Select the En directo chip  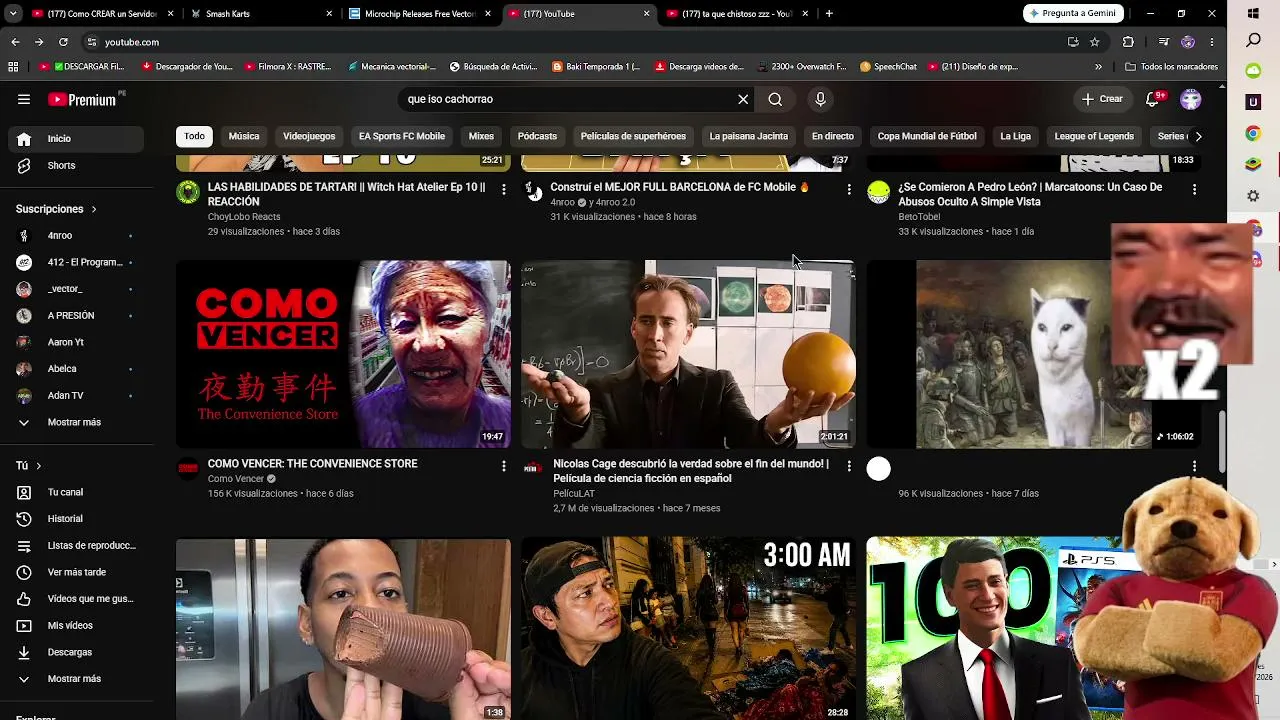pos(833,136)
